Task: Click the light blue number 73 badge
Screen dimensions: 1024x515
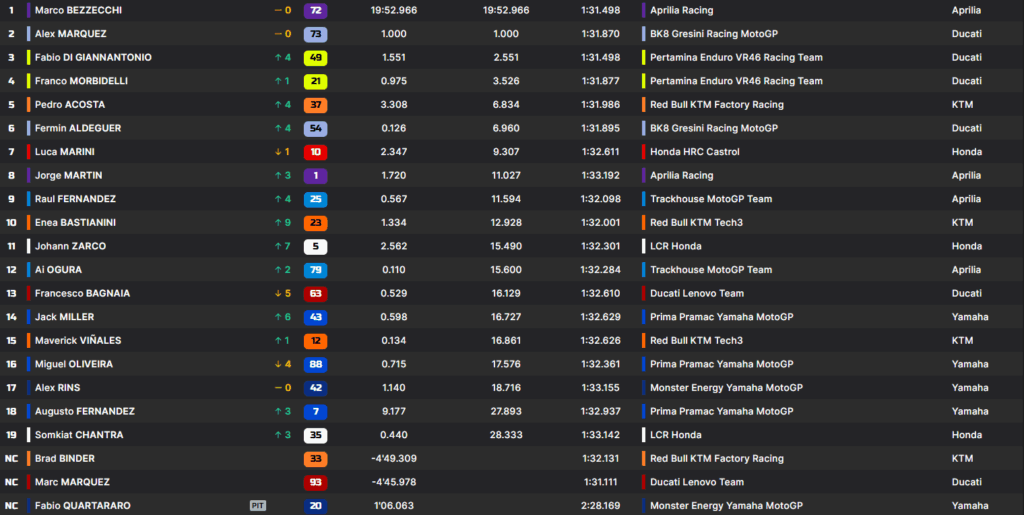Action: click(315, 34)
